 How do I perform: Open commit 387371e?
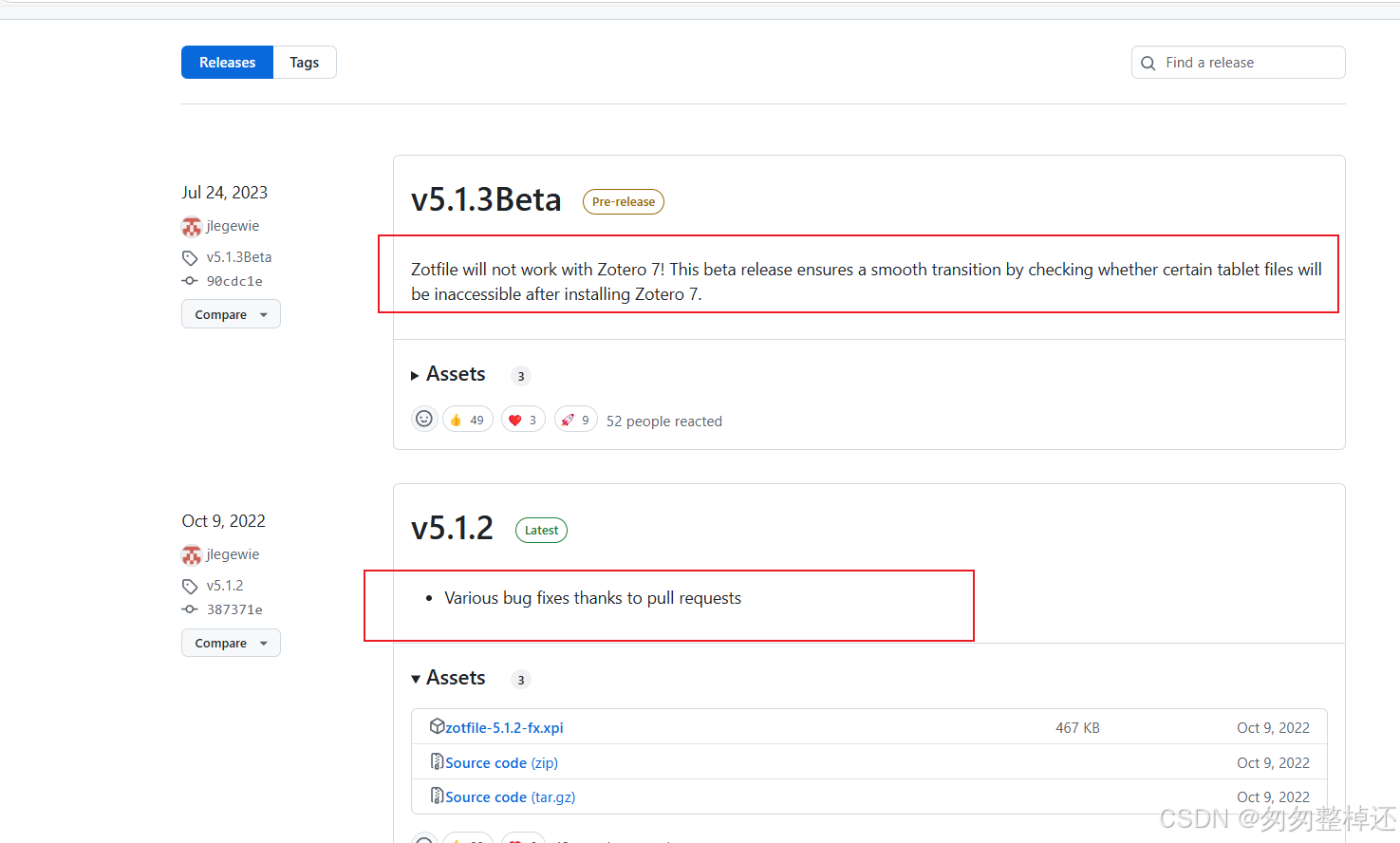click(x=234, y=609)
